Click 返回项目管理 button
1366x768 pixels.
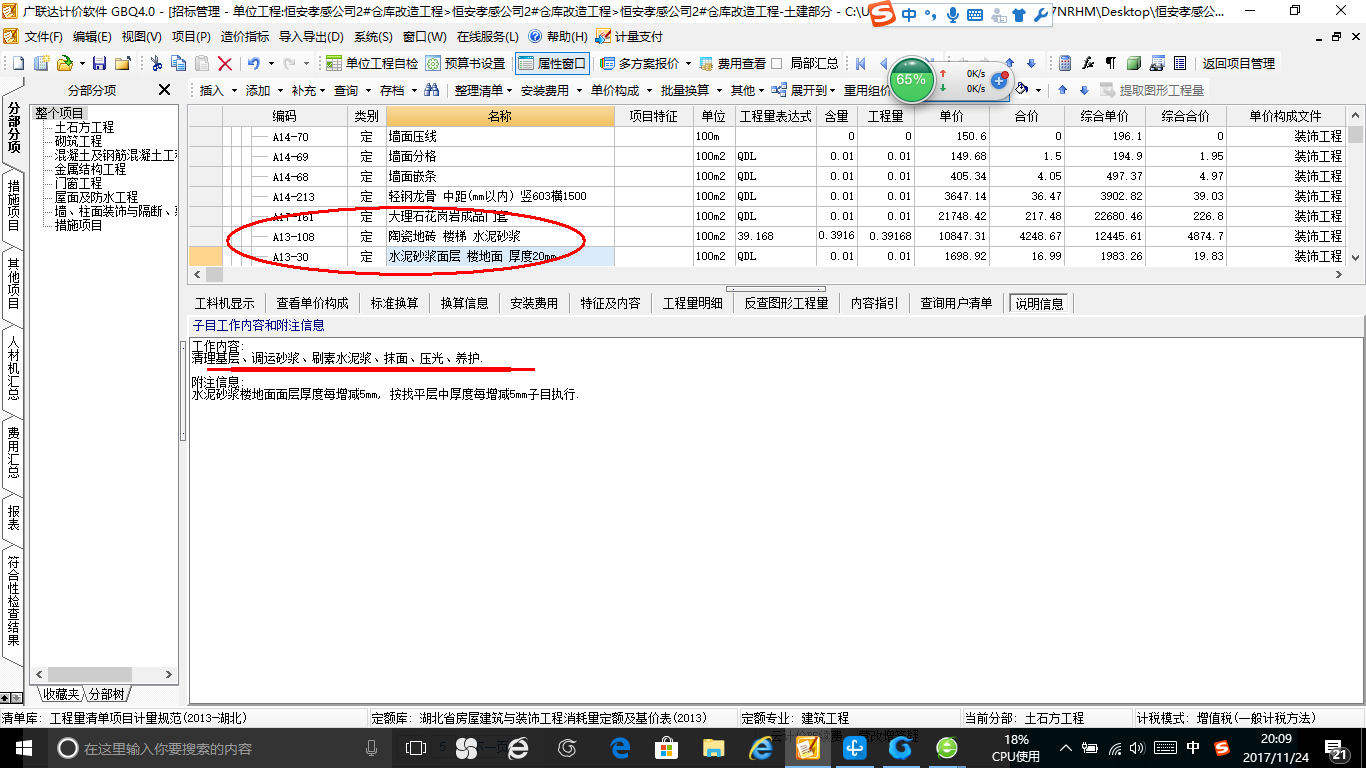pyautogui.click(x=1239, y=63)
